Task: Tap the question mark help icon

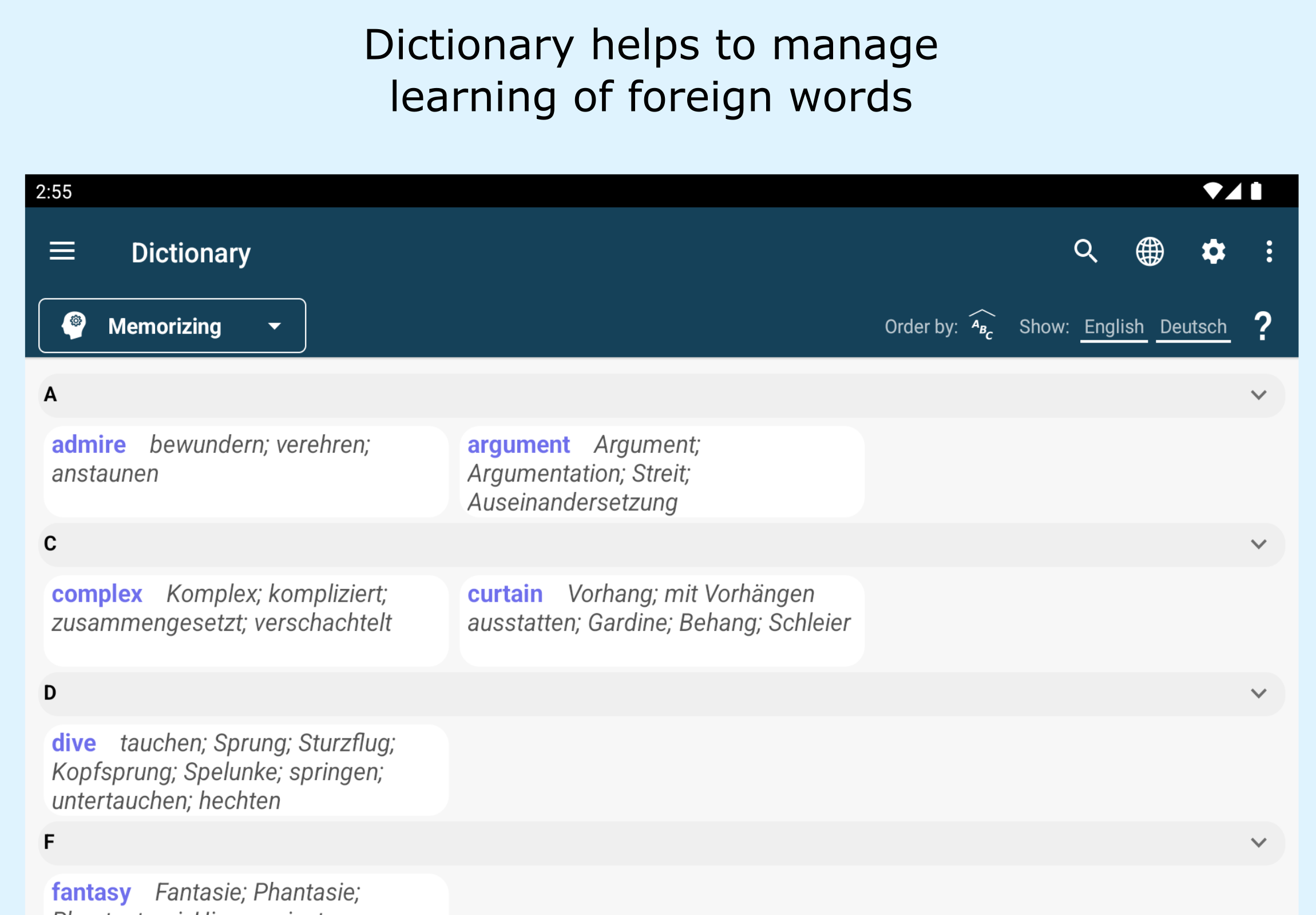Action: [1263, 326]
